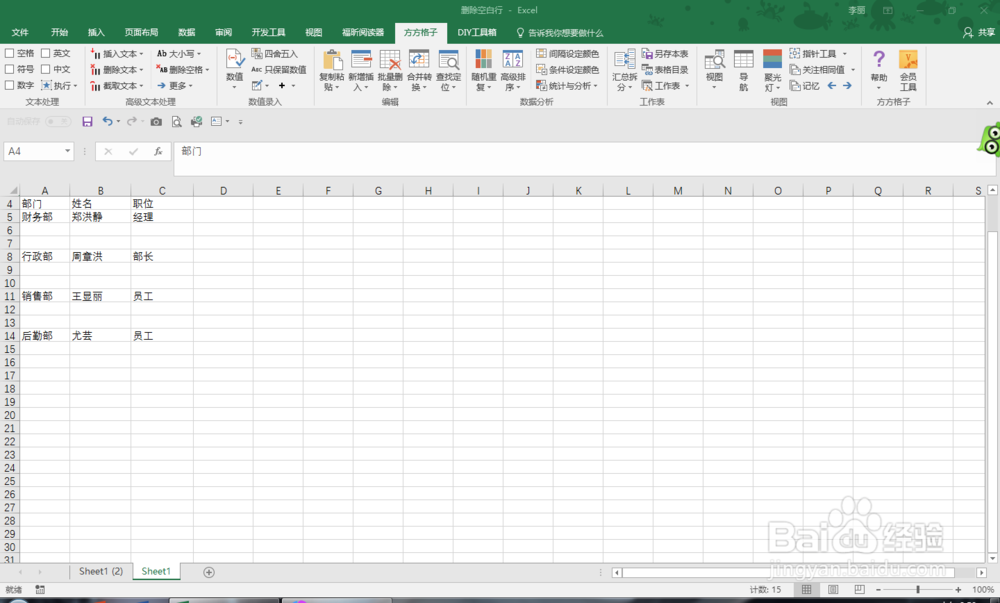Check the 数字 checkbox
This screenshot has height=603, width=1000.
point(10,85)
